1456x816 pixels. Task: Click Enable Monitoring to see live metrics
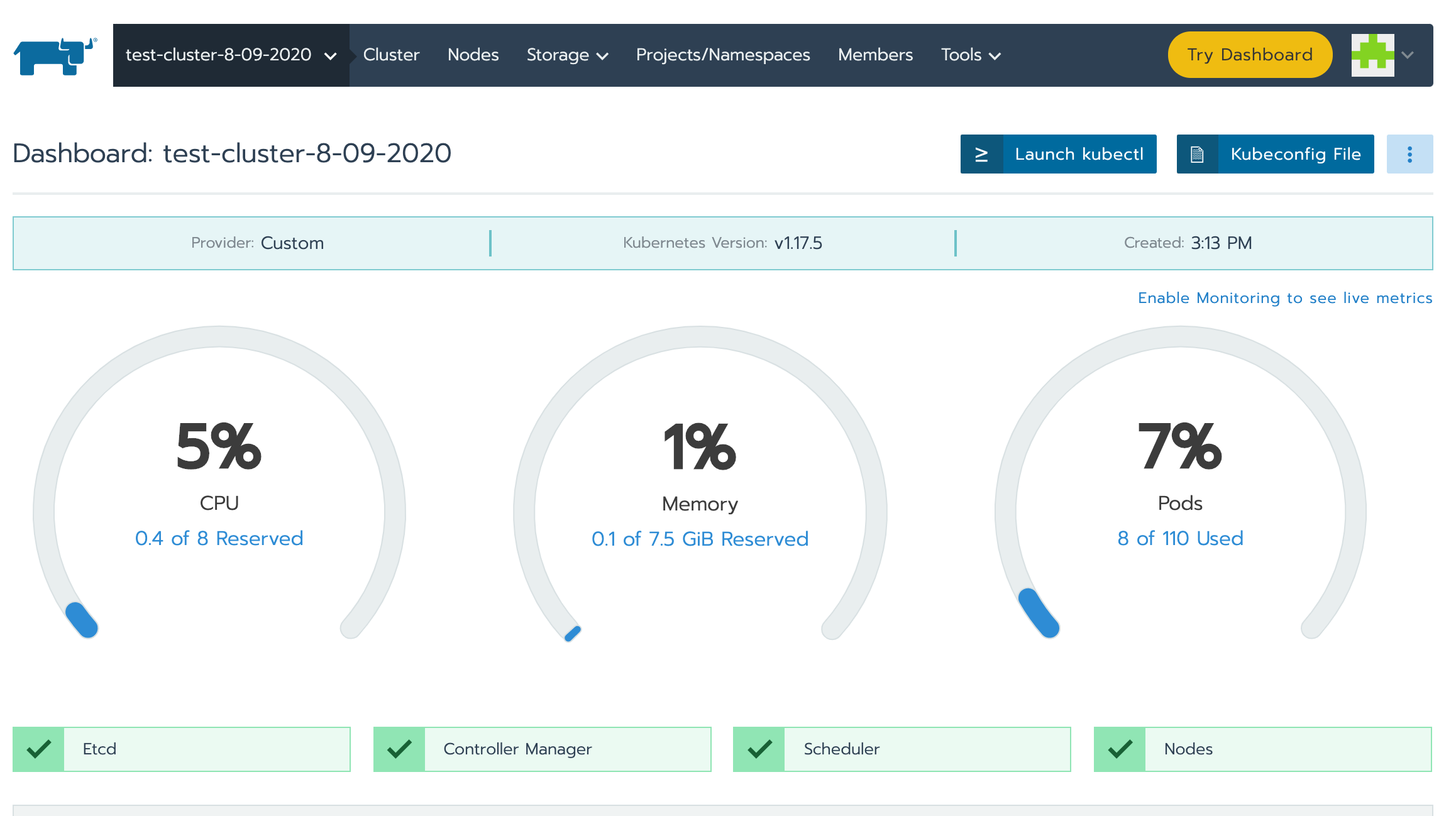(1285, 298)
